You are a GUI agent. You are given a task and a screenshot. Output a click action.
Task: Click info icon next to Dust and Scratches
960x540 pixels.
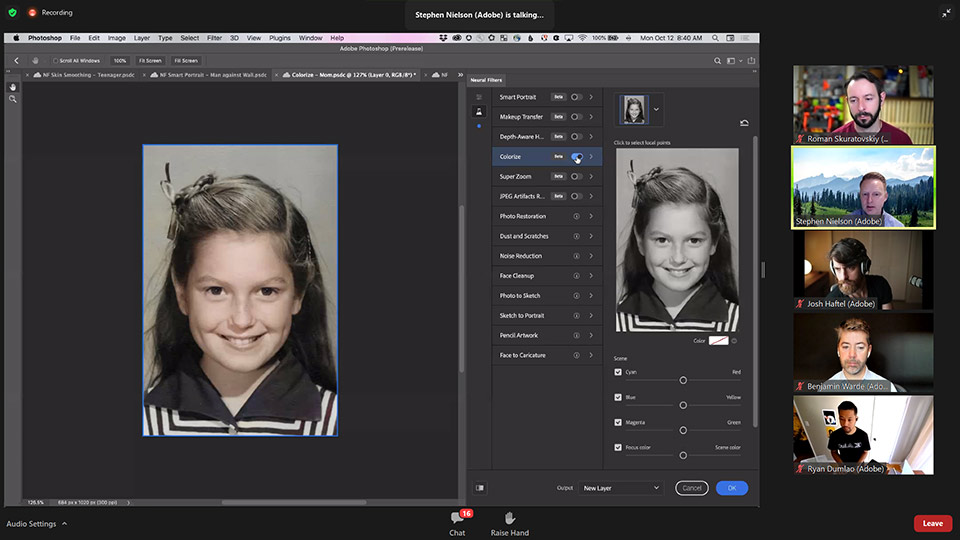[576, 236]
